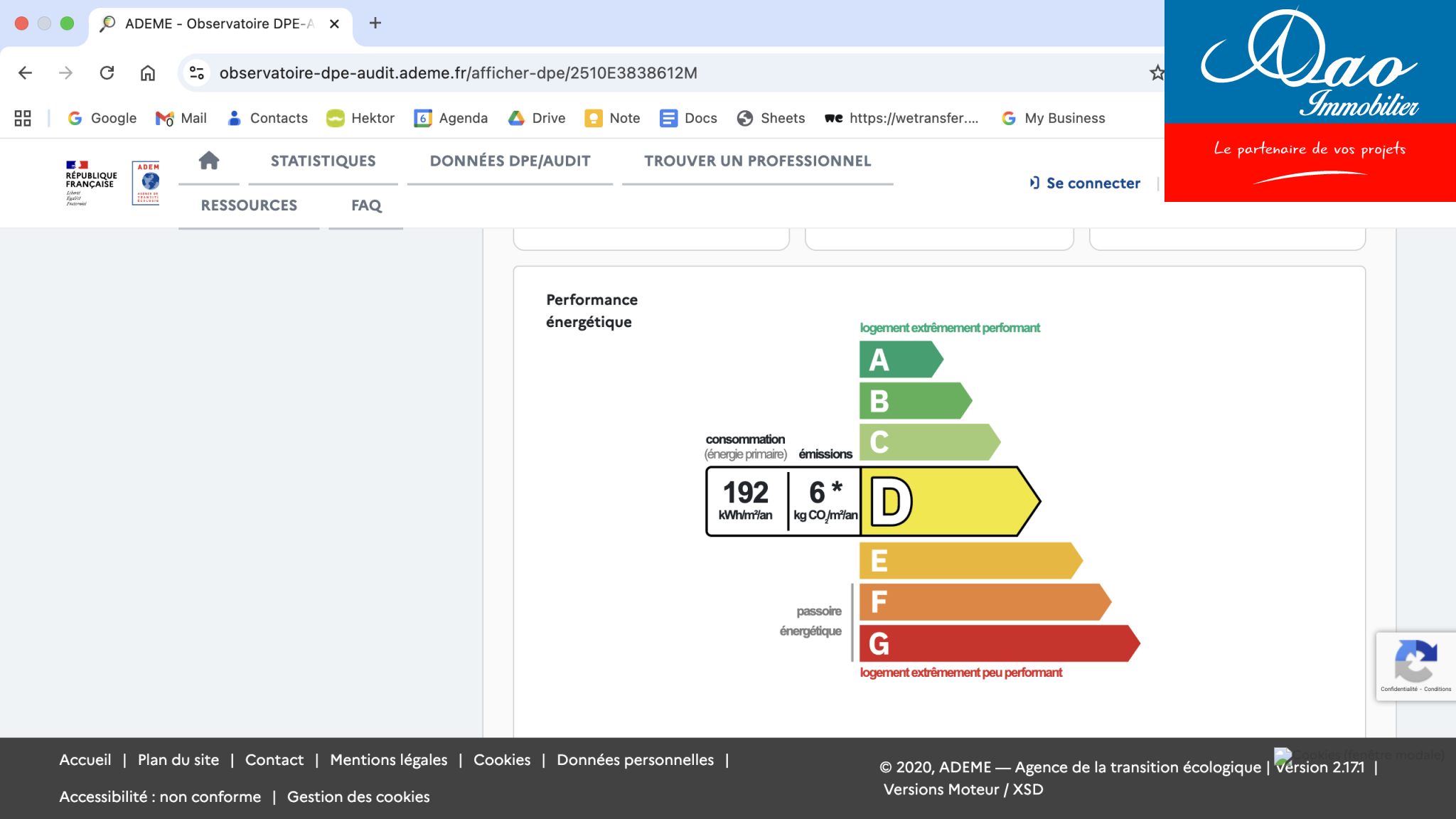Open Mentions légales footer link

coord(388,760)
